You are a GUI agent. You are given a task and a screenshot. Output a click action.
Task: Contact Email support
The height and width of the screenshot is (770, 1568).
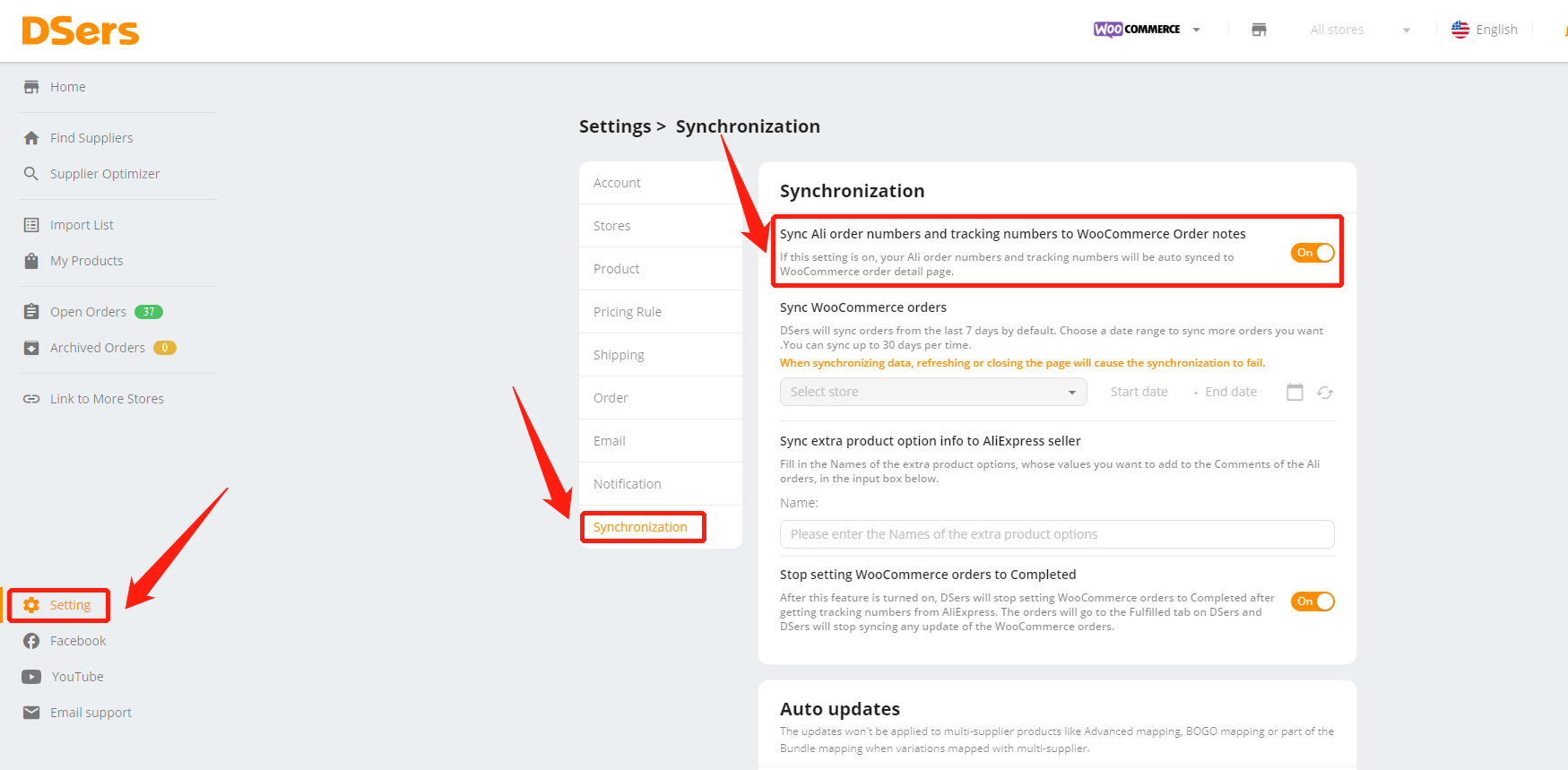(x=91, y=713)
